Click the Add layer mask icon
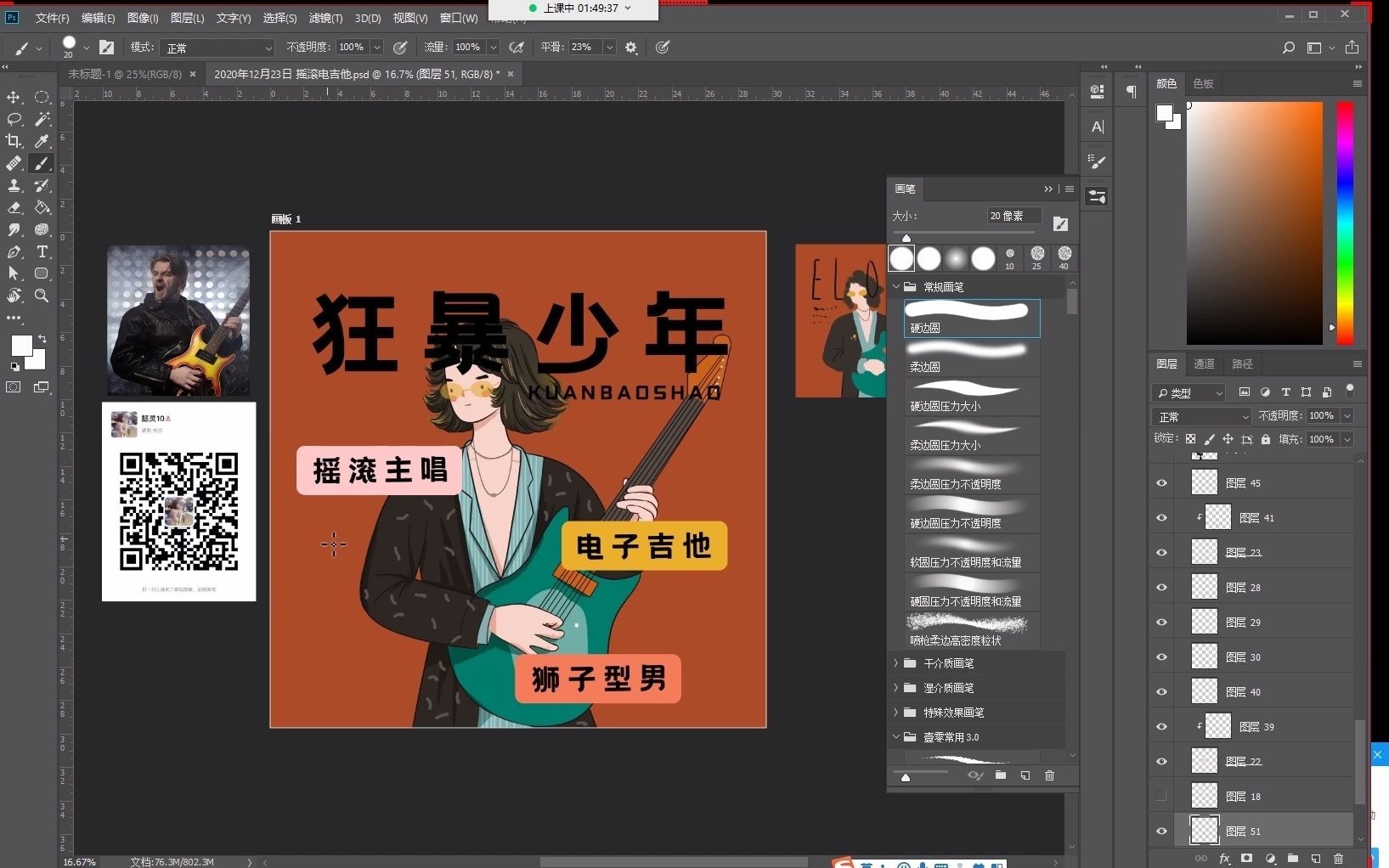Viewport: 1389px width, 868px height. [x=1245, y=859]
